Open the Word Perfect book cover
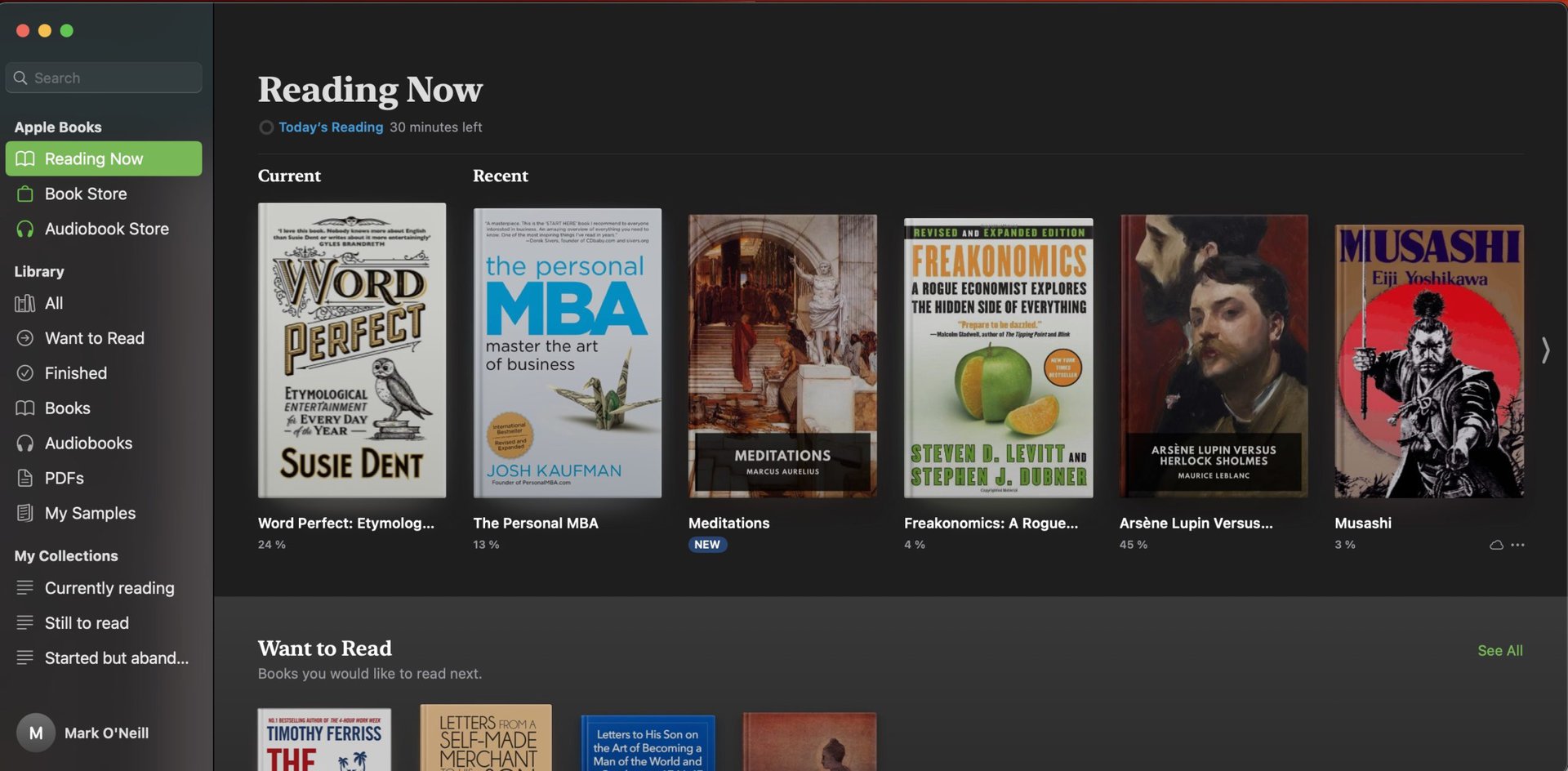Screen dimensions: 1568x771 352,350
